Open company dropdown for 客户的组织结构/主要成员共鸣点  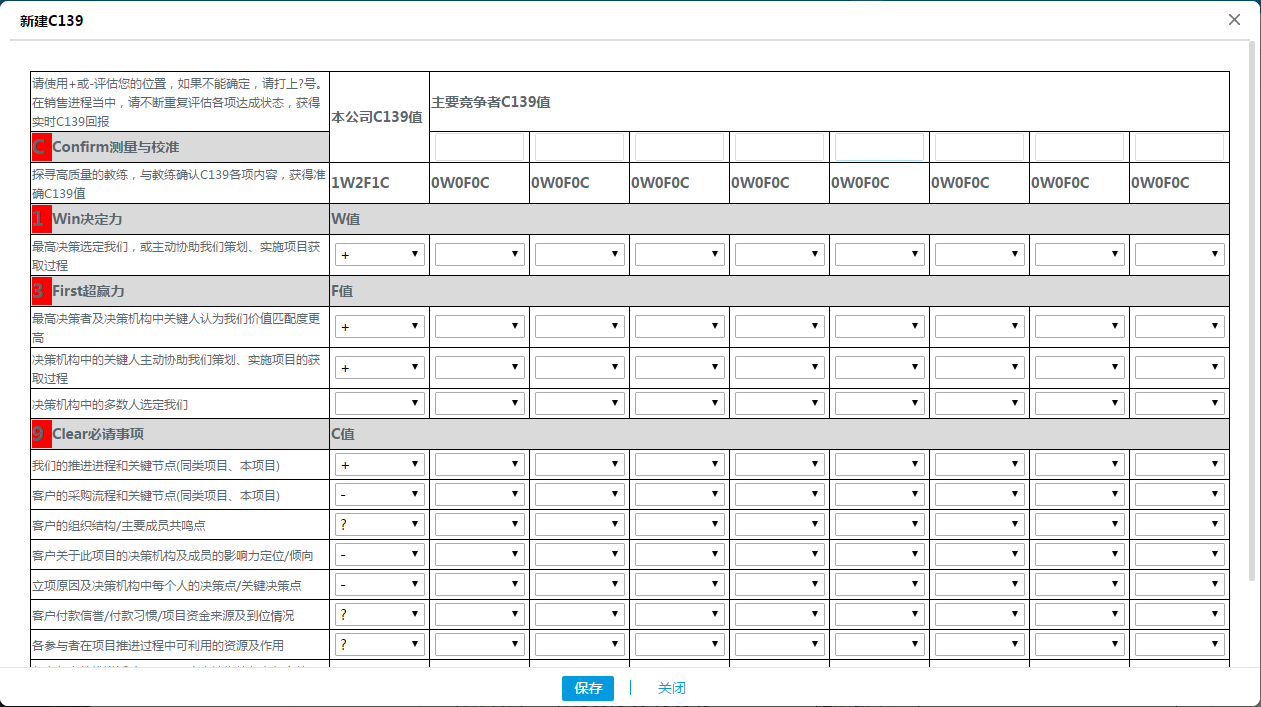pyautogui.click(x=380, y=525)
